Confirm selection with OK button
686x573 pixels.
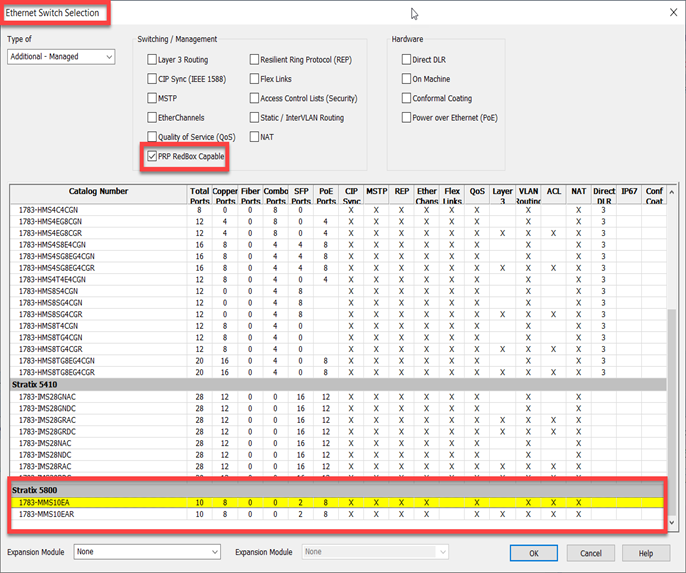tap(534, 553)
